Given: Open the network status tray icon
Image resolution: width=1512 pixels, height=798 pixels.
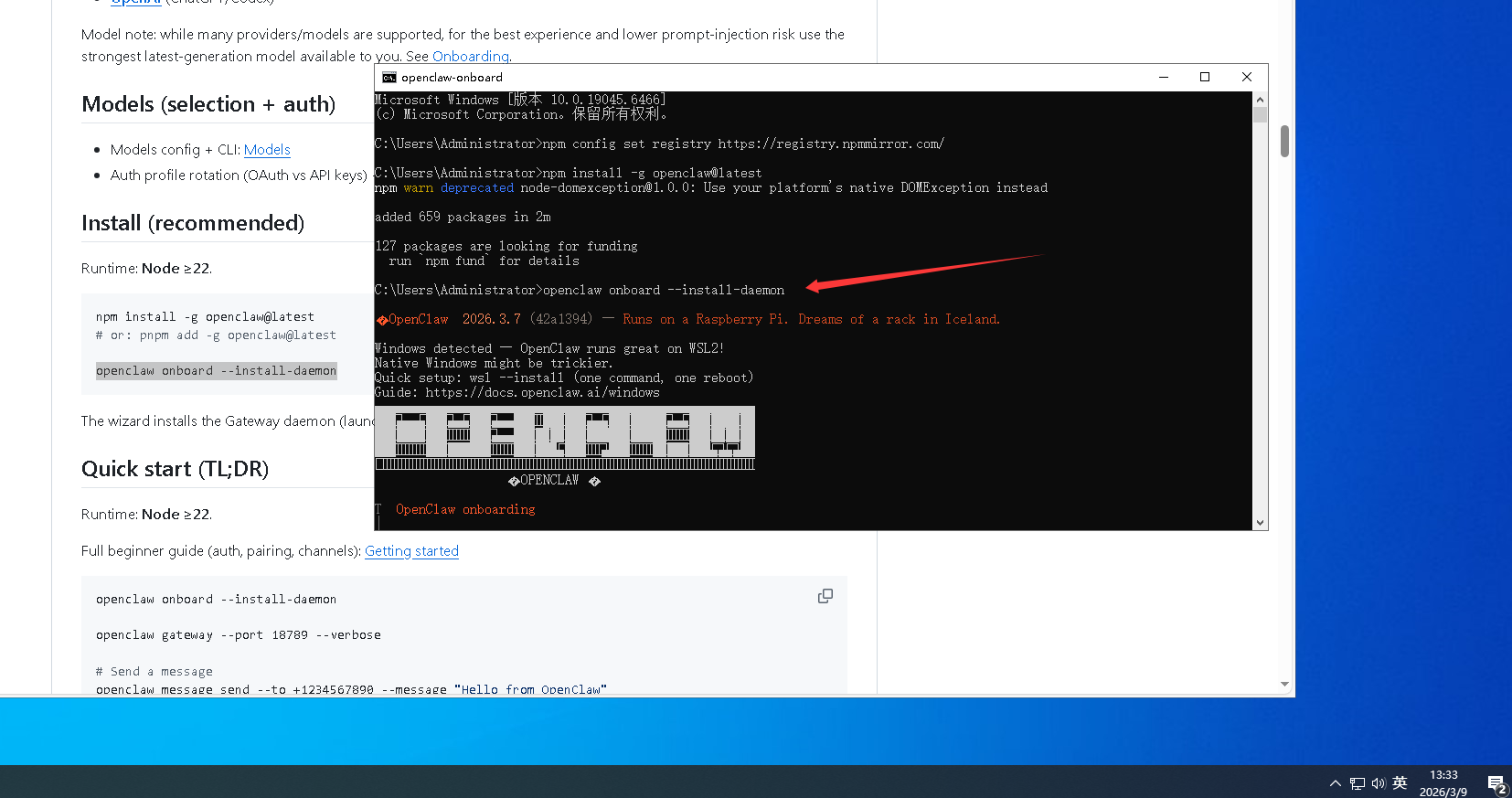Looking at the screenshot, I should [x=1358, y=783].
